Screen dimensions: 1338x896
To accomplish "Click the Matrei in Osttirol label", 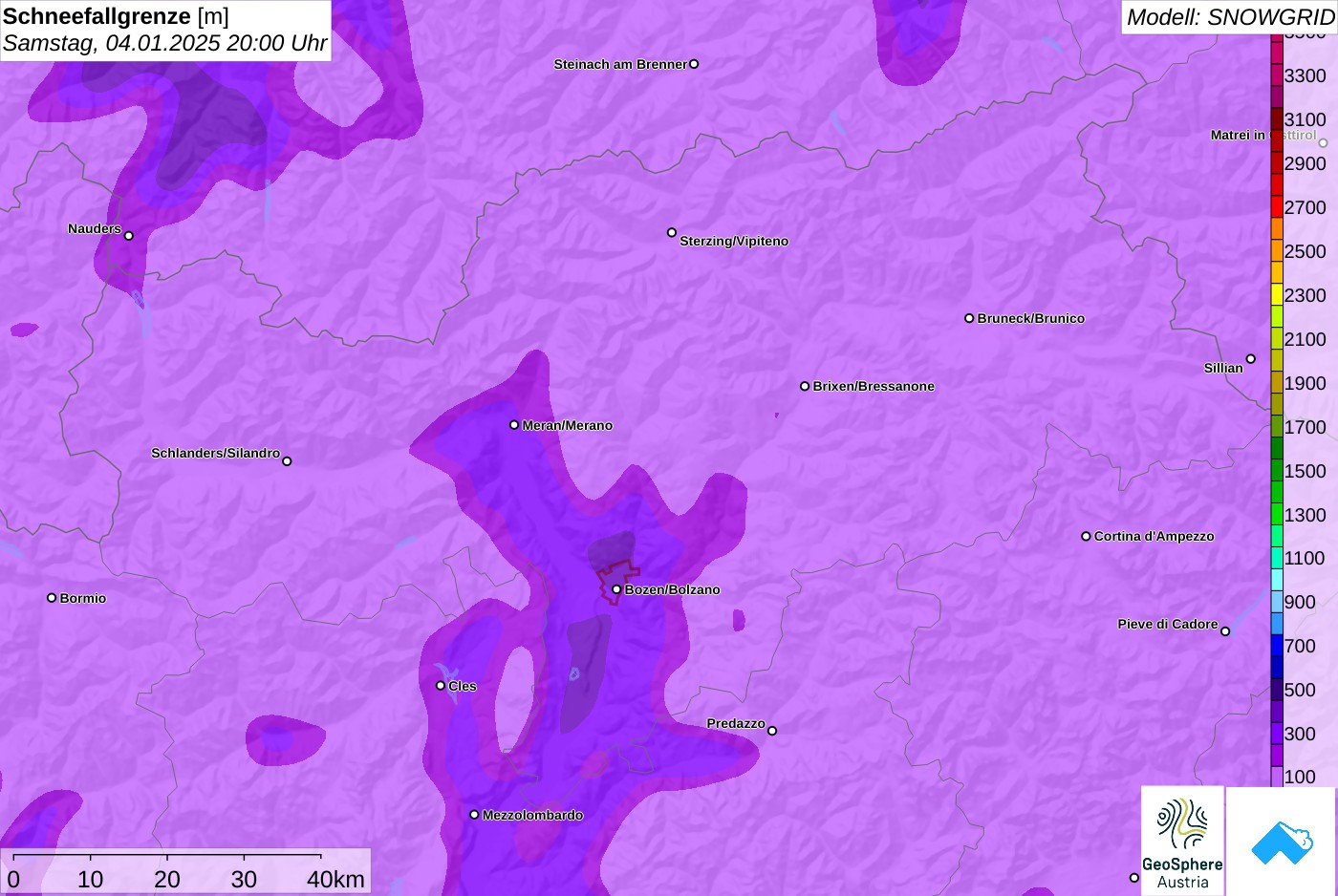I will tap(1263, 135).
